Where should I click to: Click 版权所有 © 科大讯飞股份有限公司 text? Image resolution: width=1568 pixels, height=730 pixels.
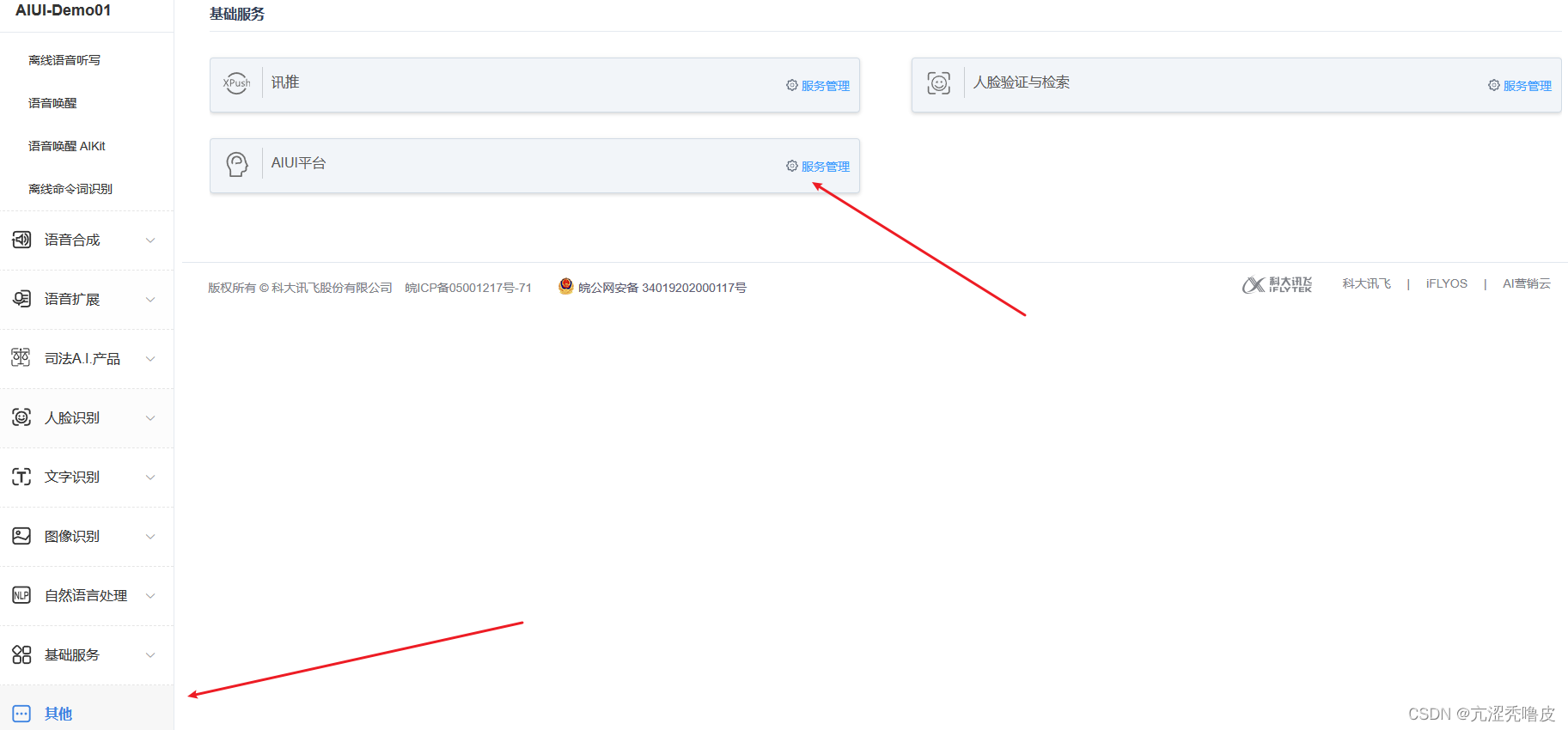coord(300,288)
